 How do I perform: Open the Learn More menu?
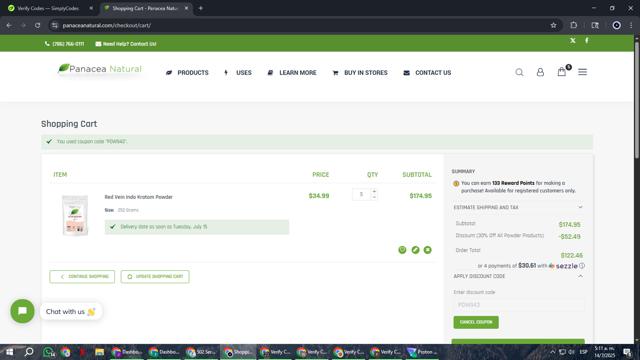tap(292, 73)
